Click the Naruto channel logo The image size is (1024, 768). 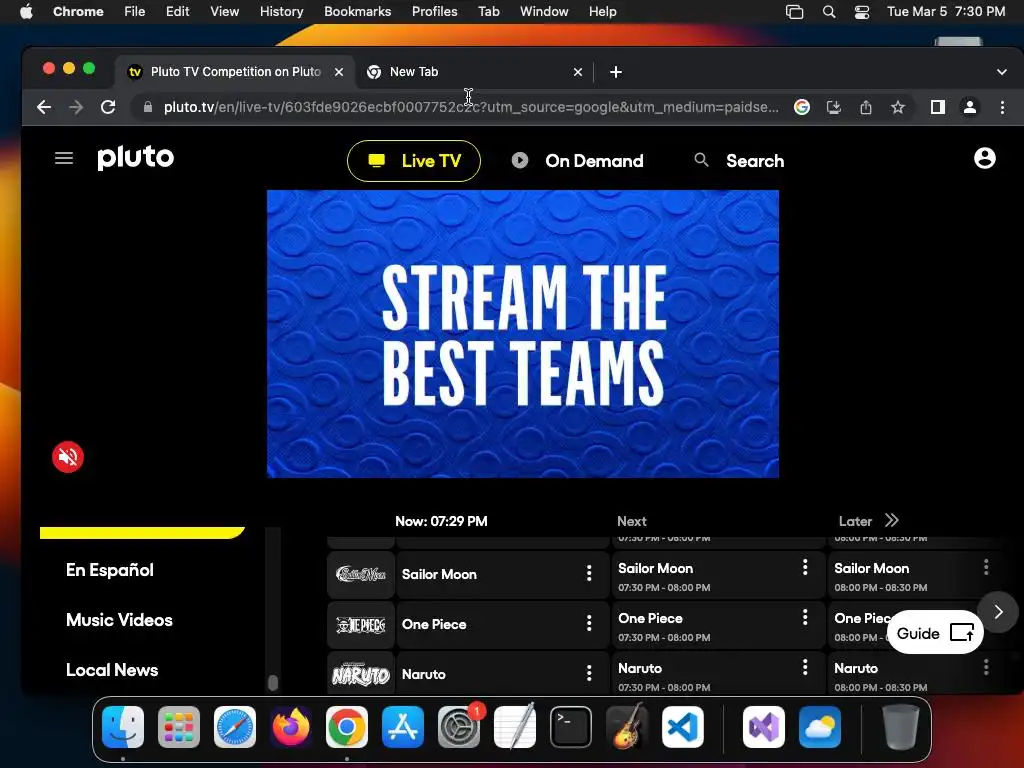tap(360, 674)
